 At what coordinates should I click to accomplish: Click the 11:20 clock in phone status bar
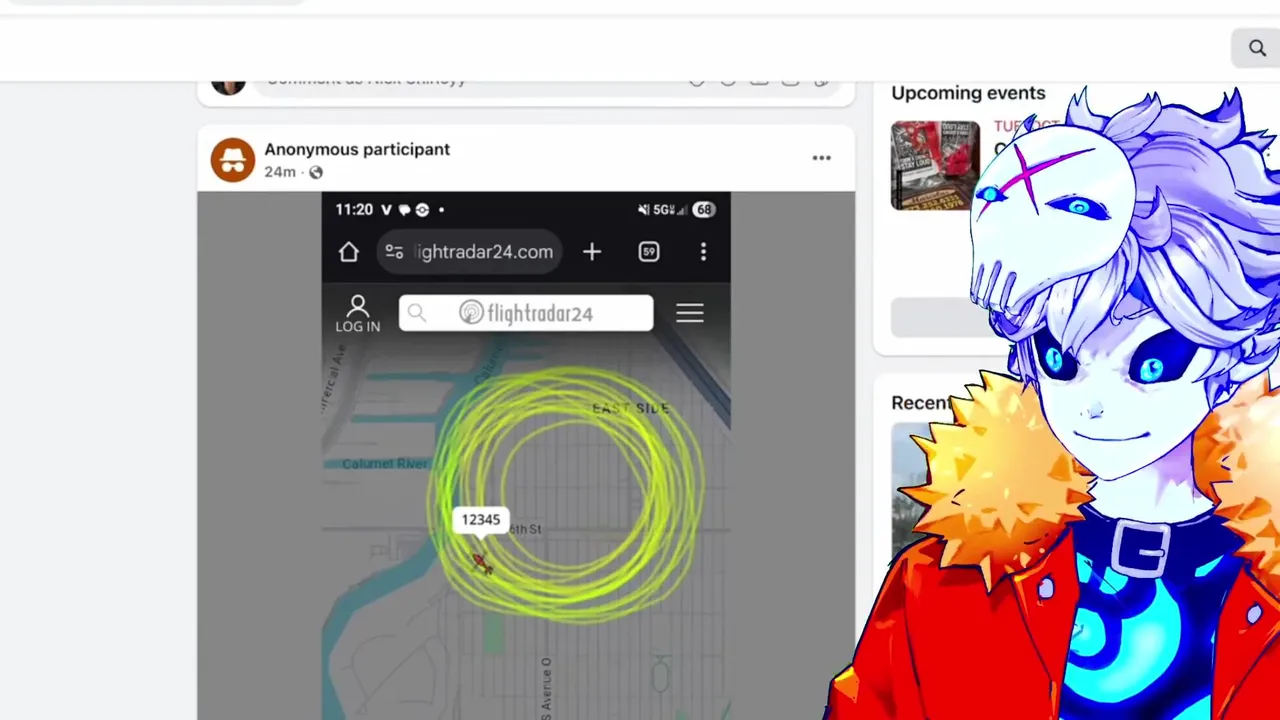(x=354, y=210)
